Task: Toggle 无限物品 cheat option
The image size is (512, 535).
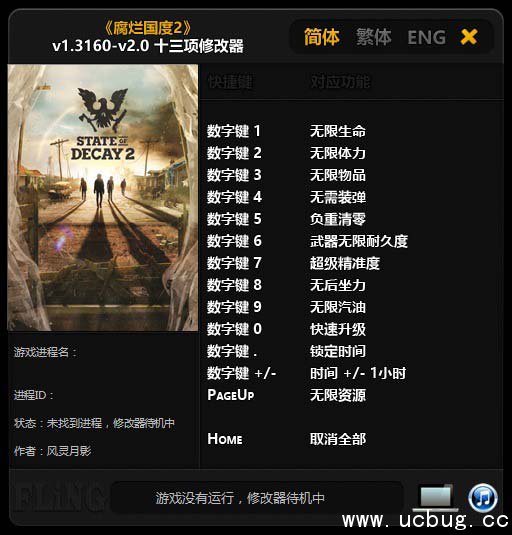Action: point(338,175)
